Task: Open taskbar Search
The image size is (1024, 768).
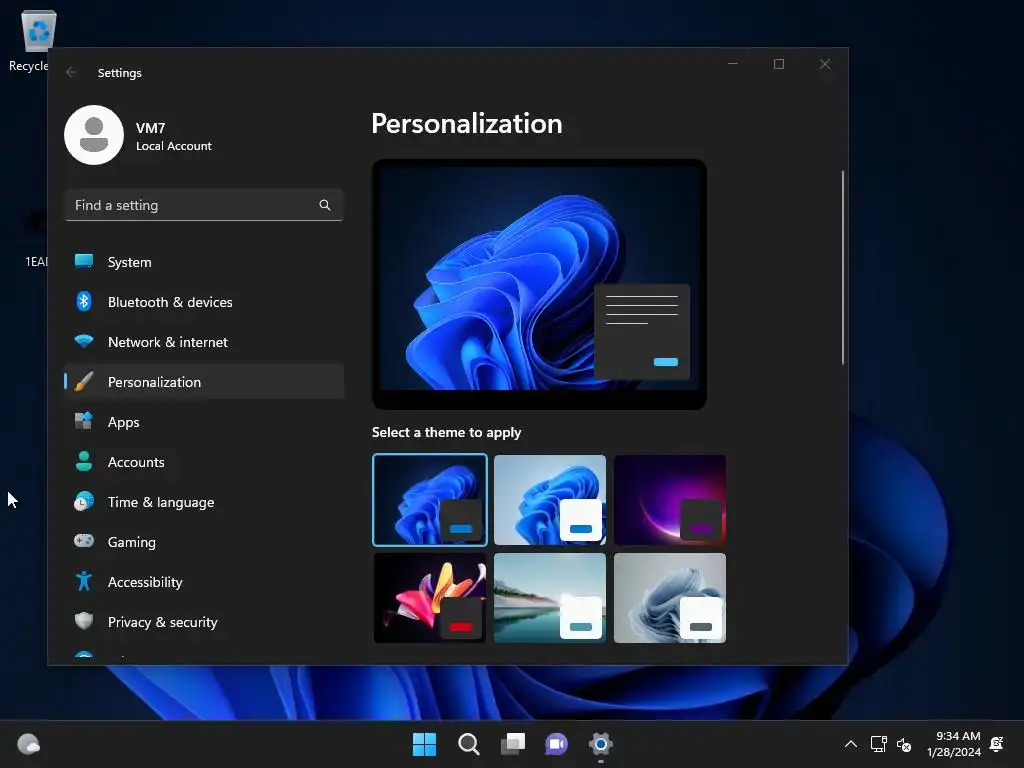Action: tap(468, 744)
